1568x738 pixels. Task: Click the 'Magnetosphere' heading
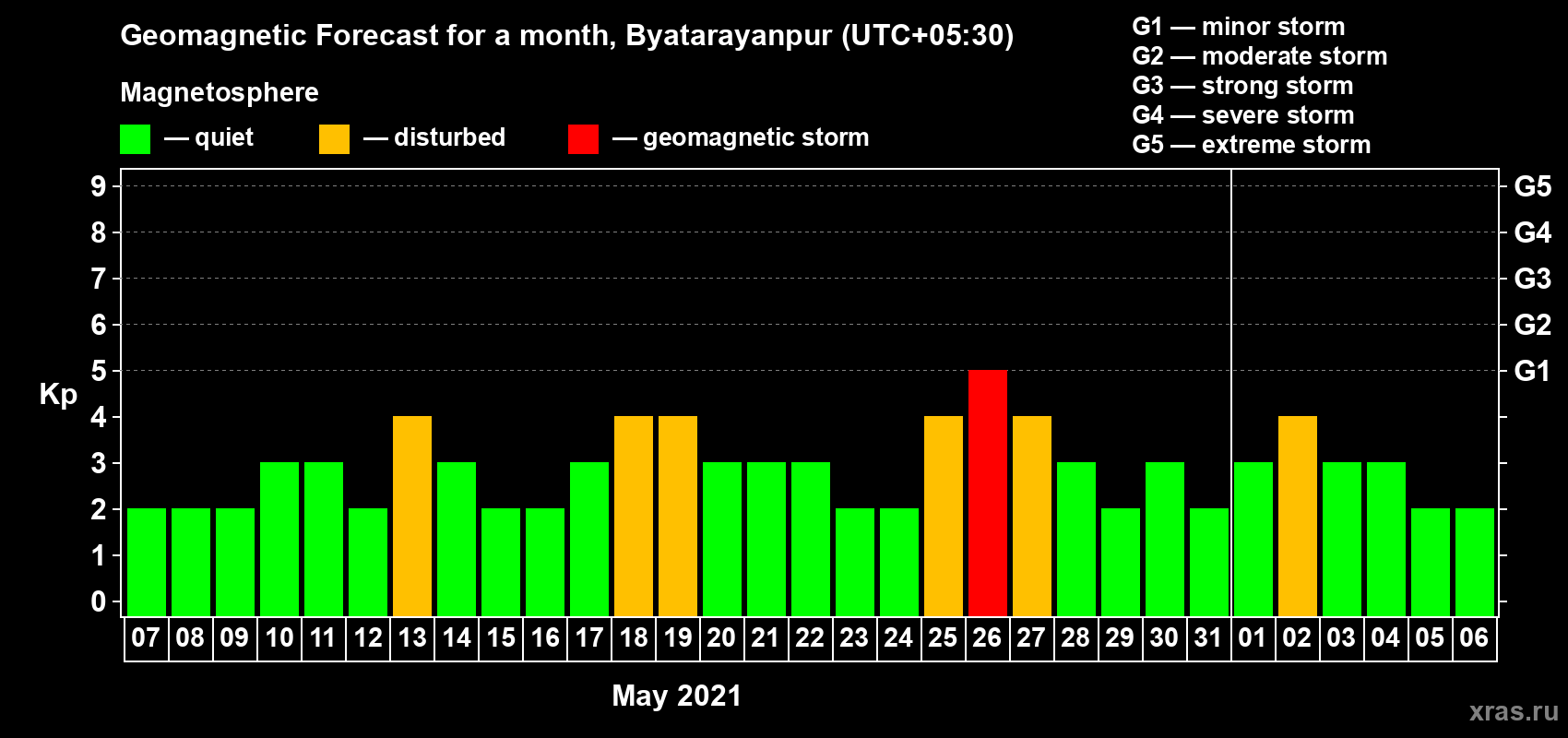(x=220, y=92)
